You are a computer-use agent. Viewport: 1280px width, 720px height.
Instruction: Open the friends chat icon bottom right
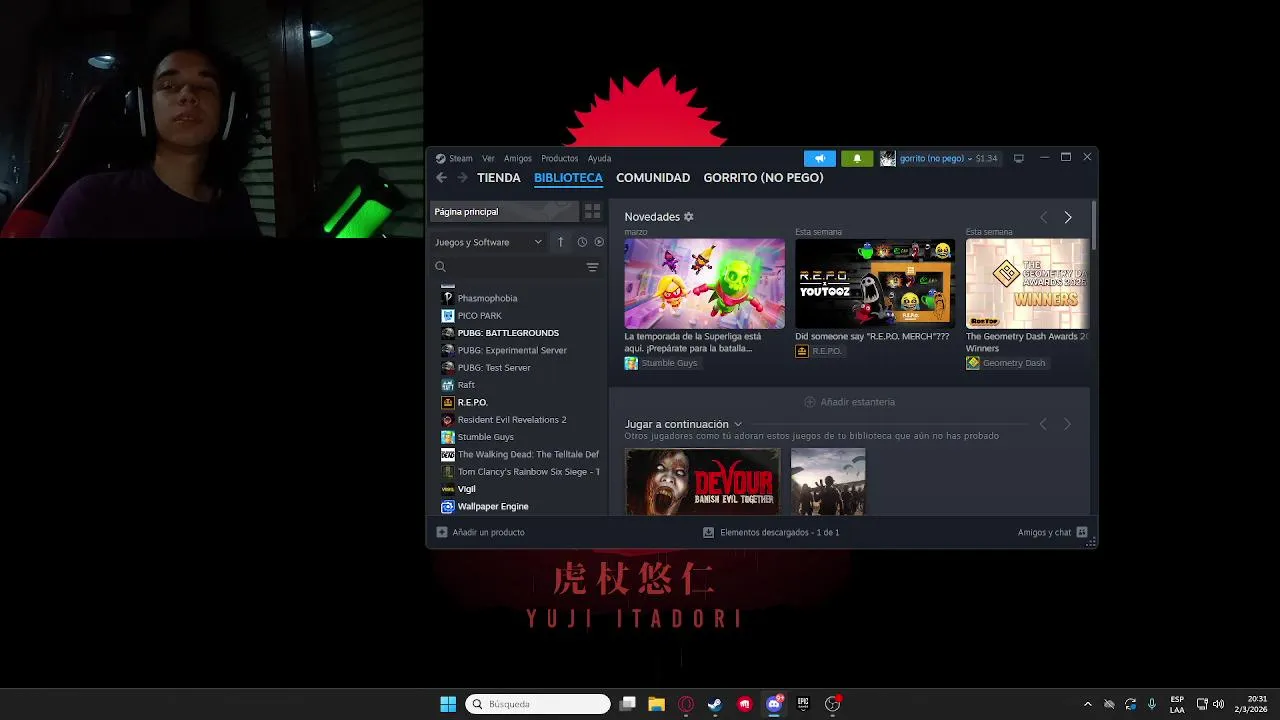(1082, 532)
